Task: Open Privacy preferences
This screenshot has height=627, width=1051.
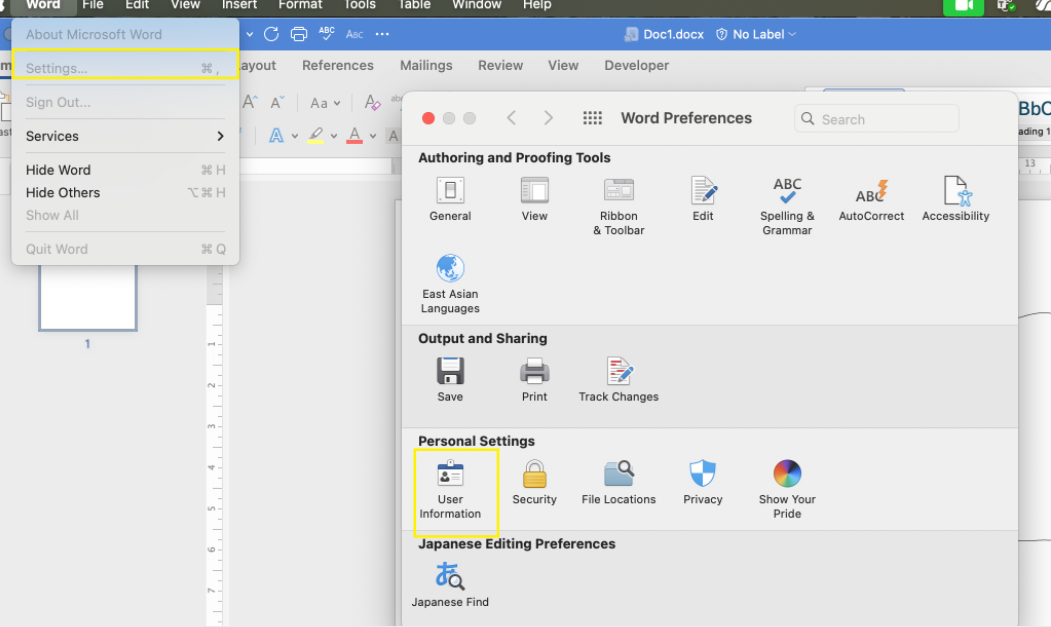Action: (702, 482)
